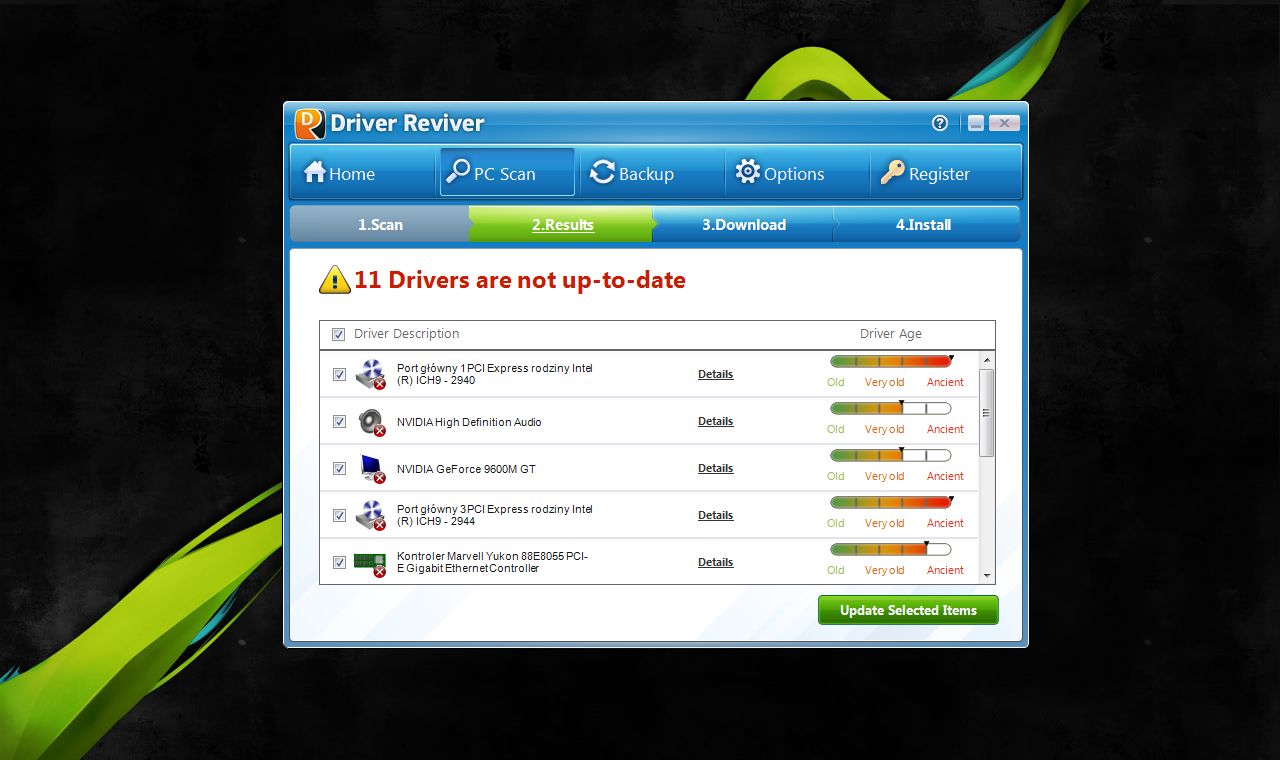Select the 1.Scan step
This screenshot has height=760, width=1280.
coord(380,225)
